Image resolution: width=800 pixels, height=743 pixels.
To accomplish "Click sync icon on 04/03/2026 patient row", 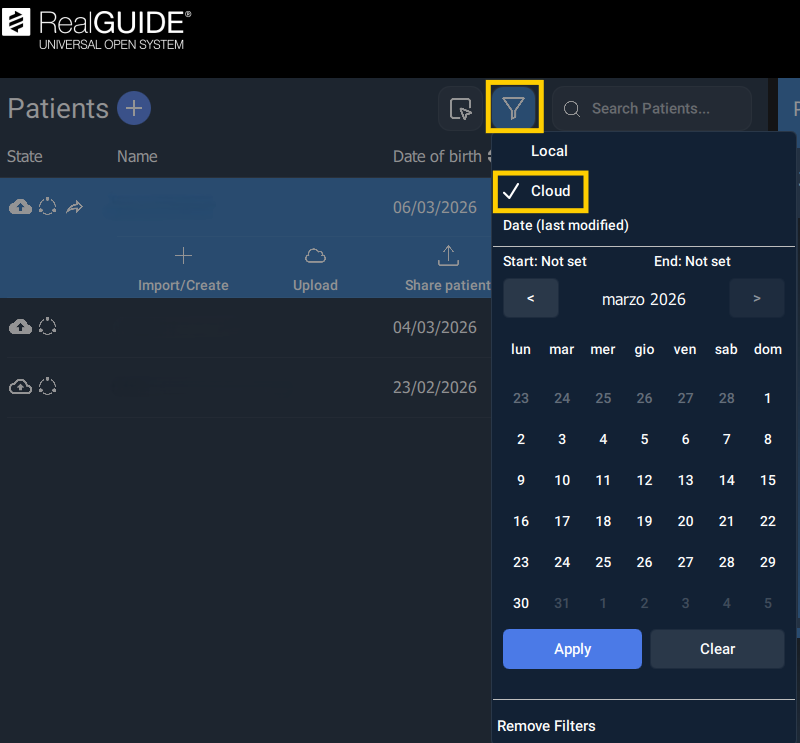I will (47, 327).
